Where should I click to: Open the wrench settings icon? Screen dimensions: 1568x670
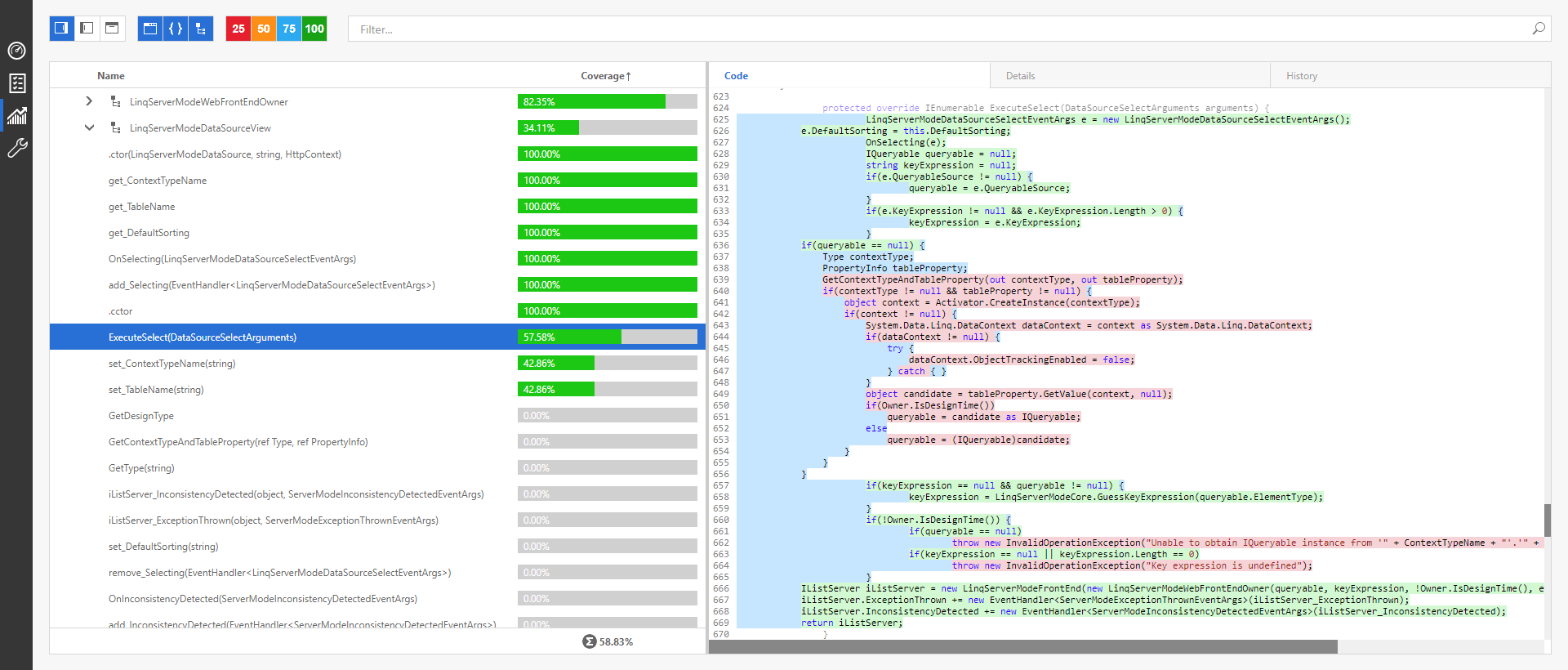coord(16,148)
